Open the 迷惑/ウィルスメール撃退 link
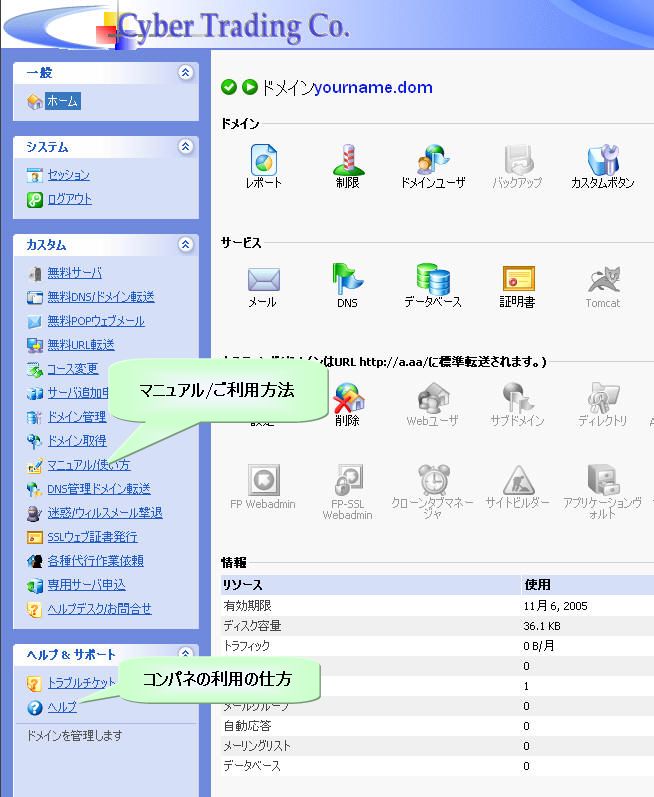 pos(104,513)
